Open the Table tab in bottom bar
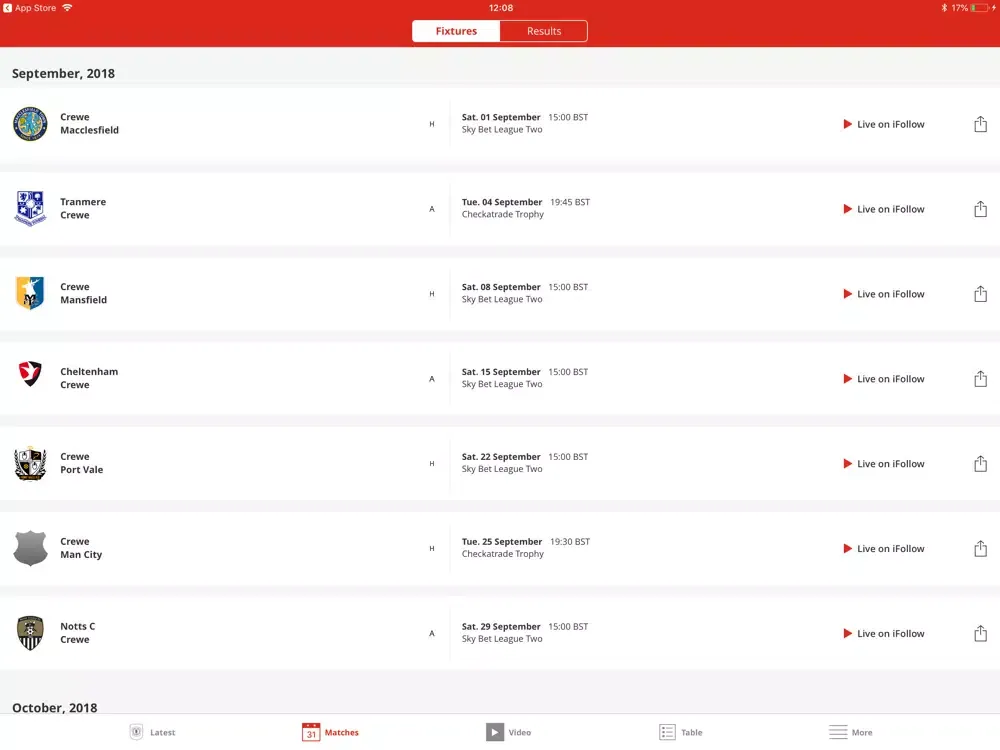The height and width of the screenshot is (750, 1000). pyautogui.click(x=680, y=732)
